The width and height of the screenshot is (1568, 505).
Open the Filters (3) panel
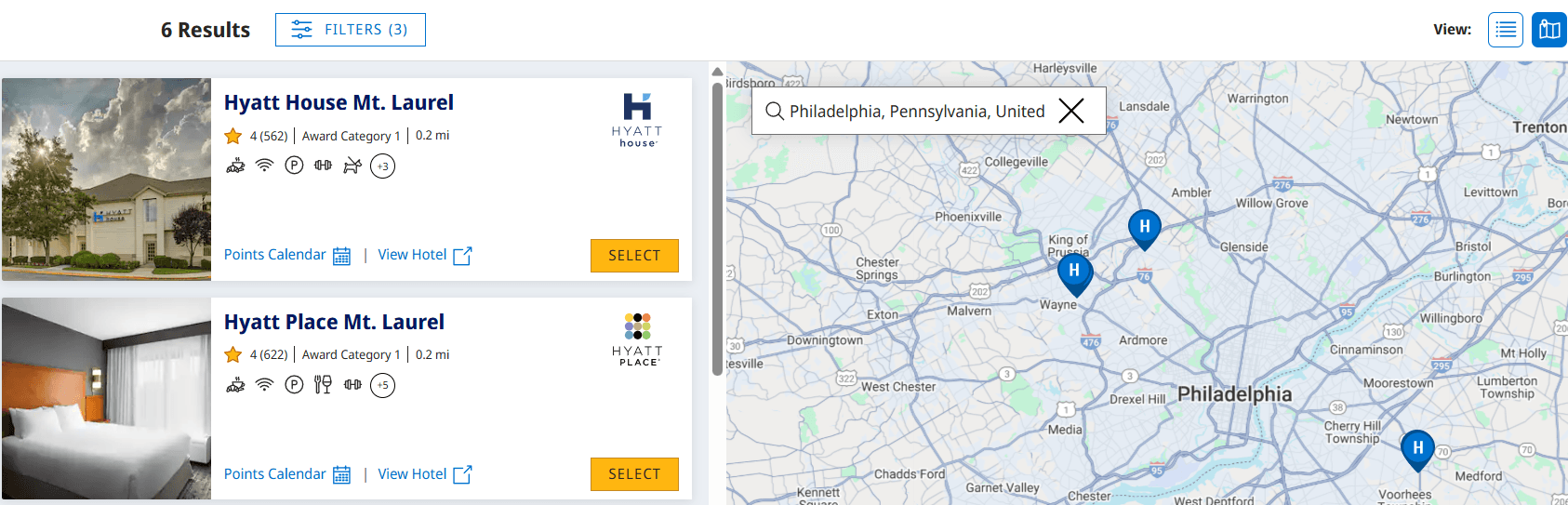[x=351, y=30]
